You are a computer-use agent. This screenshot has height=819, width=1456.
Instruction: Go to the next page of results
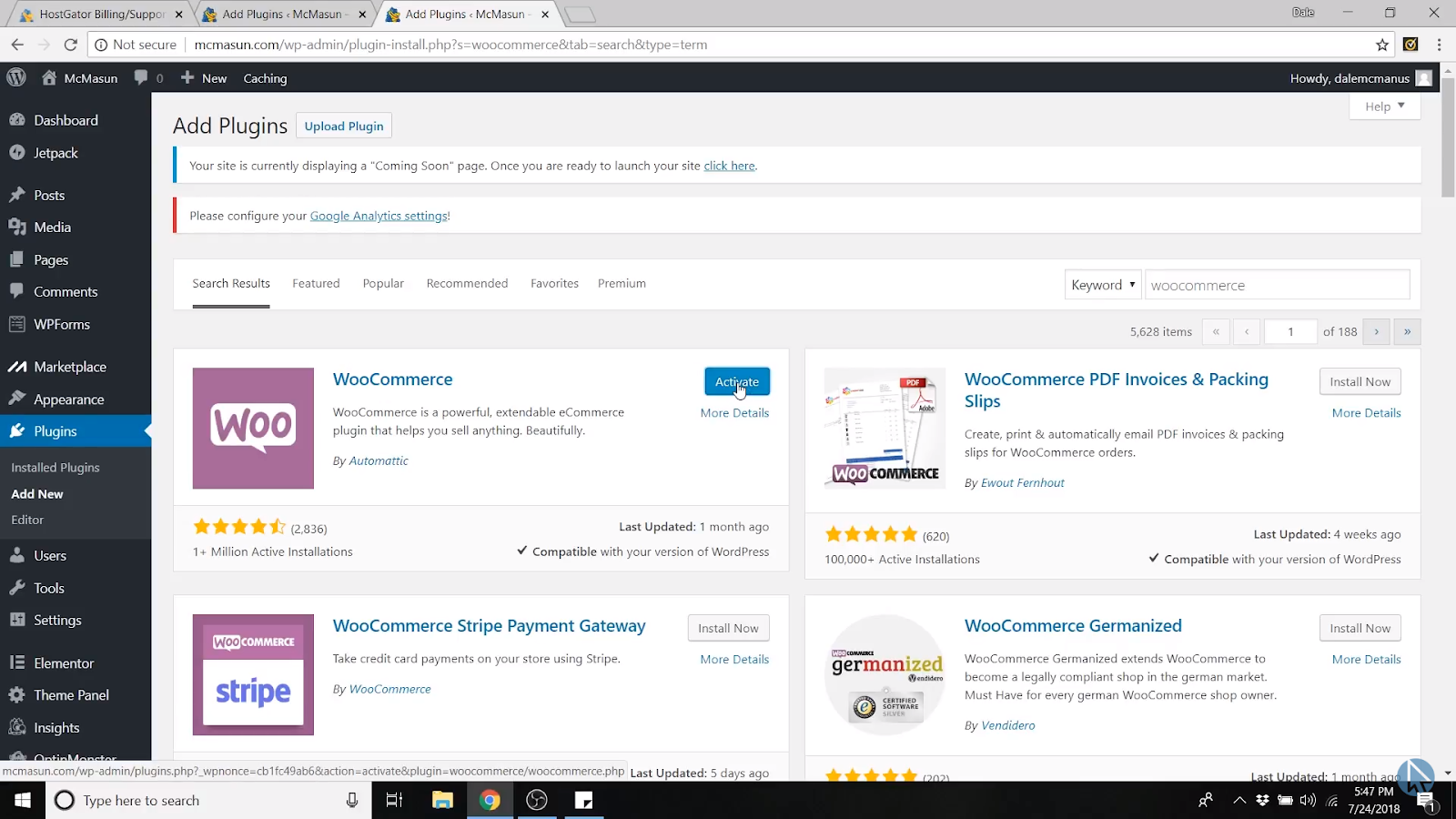coord(1376,331)
